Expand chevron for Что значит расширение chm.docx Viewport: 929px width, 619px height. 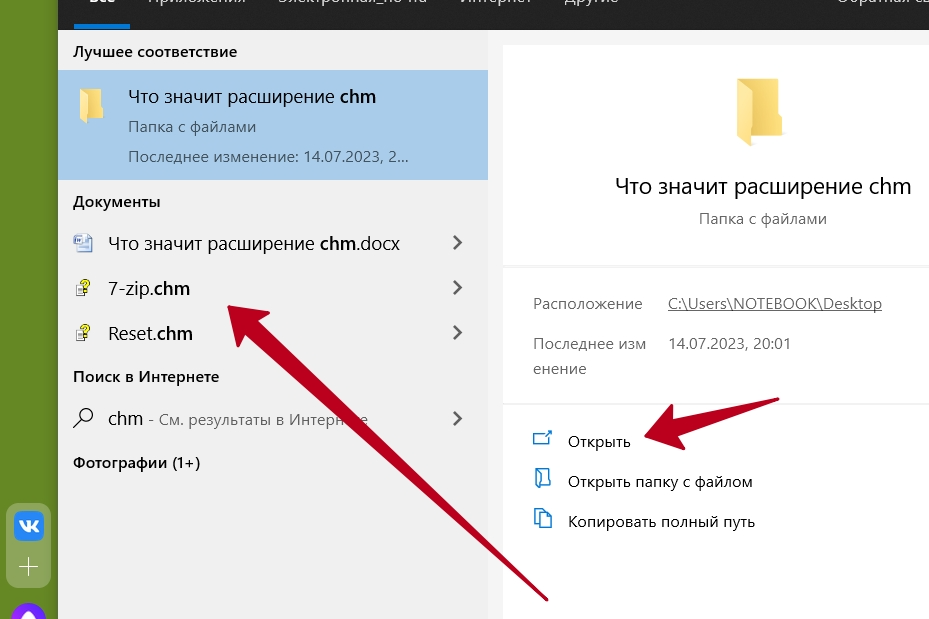click(x=457, y=242)
